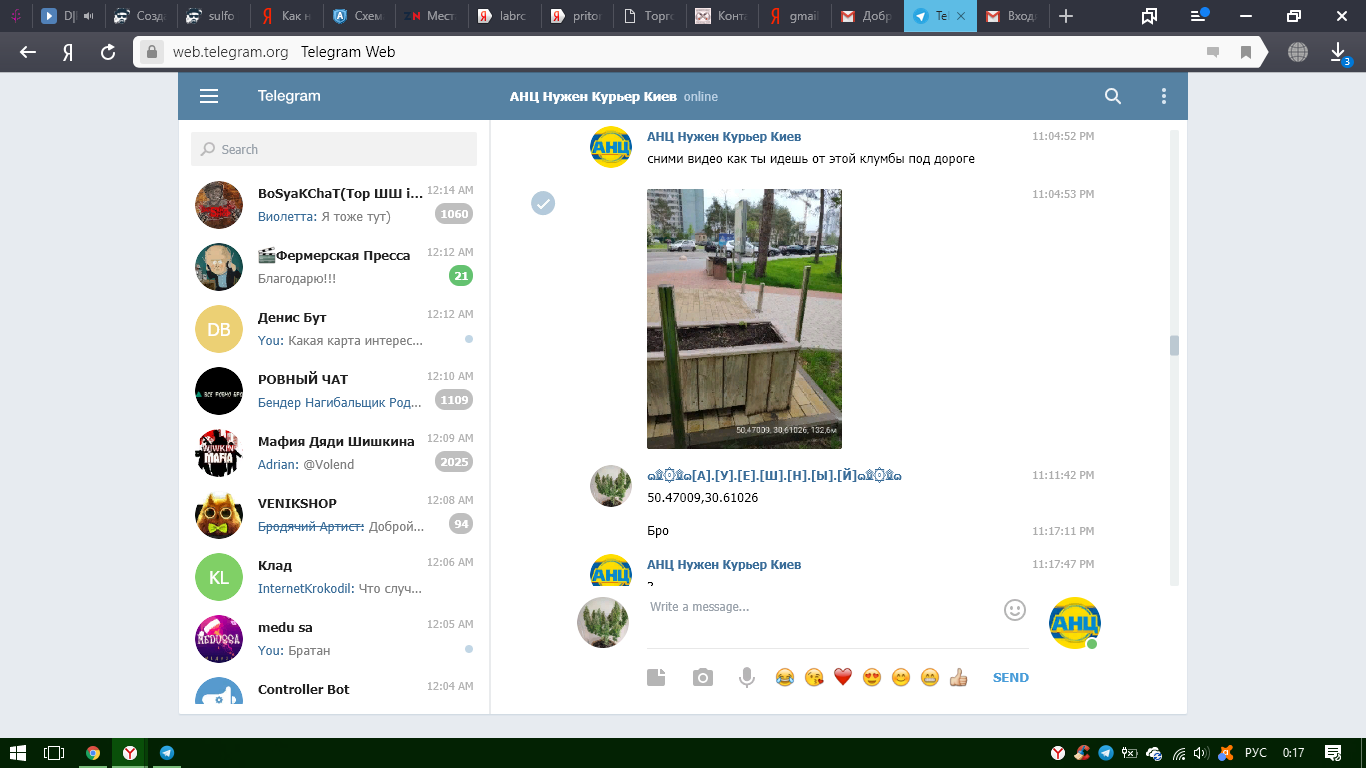Insert the heart-eyes emoji
The image size is (1366, 768).
[872, 678]
